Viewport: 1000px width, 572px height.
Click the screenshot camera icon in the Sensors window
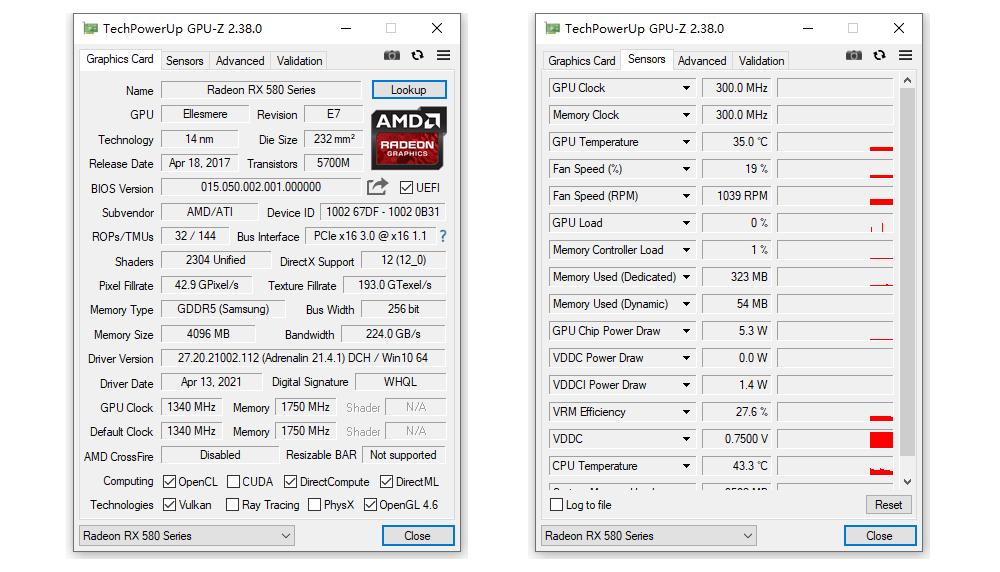(x=853, y=55)
